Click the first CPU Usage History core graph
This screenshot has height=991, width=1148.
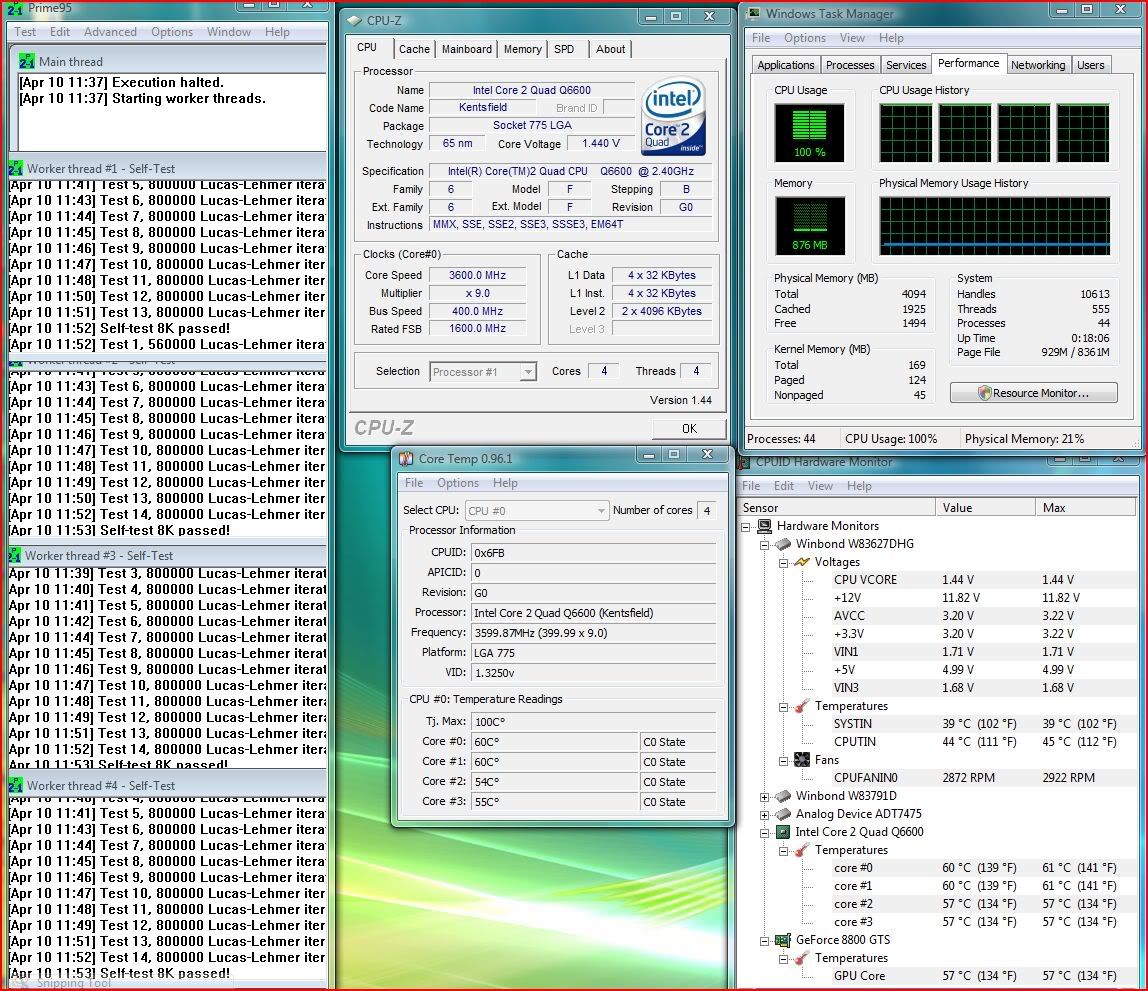[x=906, y=132]
